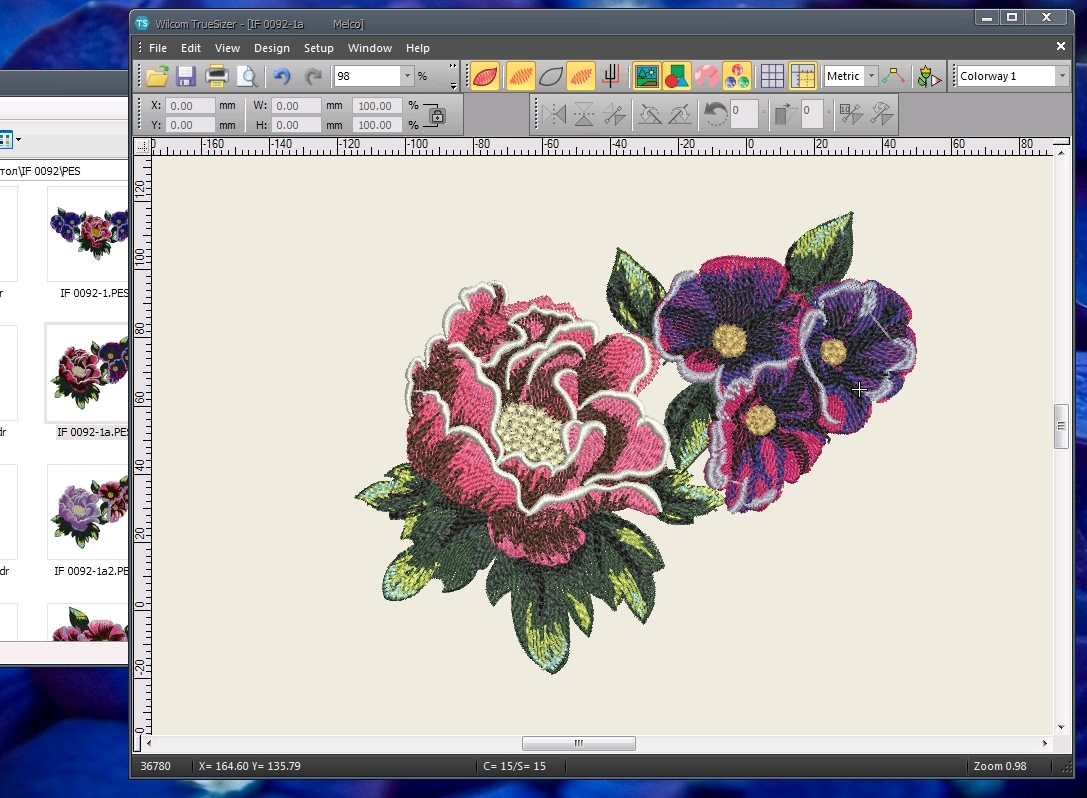1087x798 pixels.
Task: Toggle show bitmap picture button
Action: (x=647, y=76)
